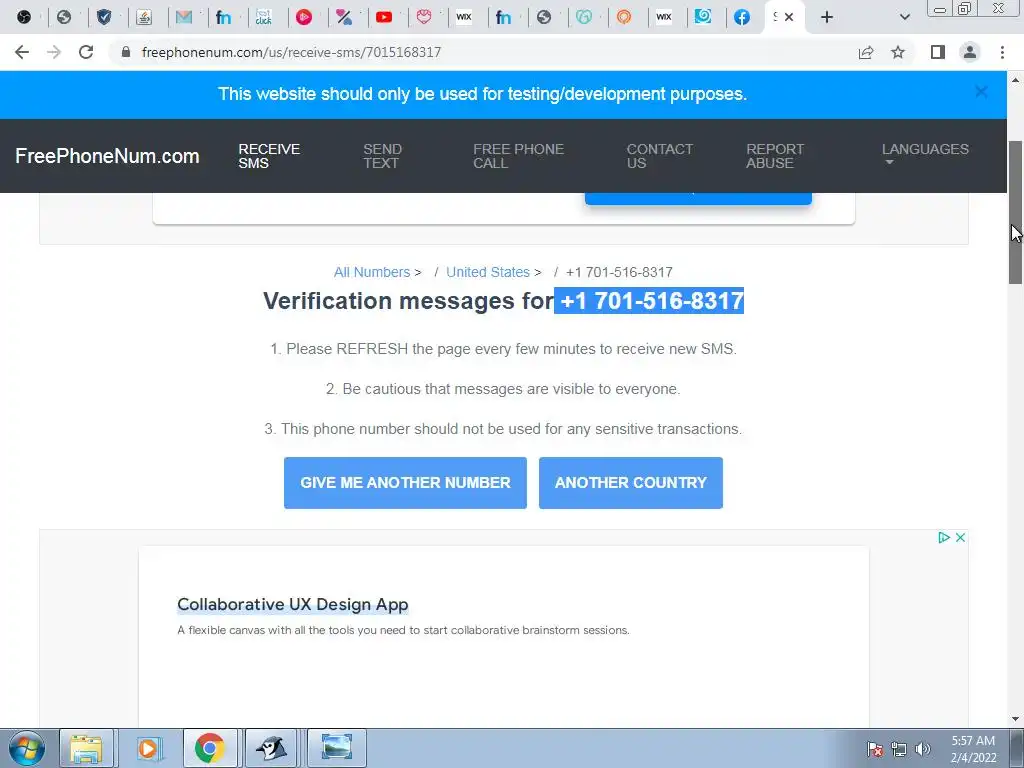The image size is (1024, 768).
Task: Open the red play-circle icon tab
Action: [304, 17]
